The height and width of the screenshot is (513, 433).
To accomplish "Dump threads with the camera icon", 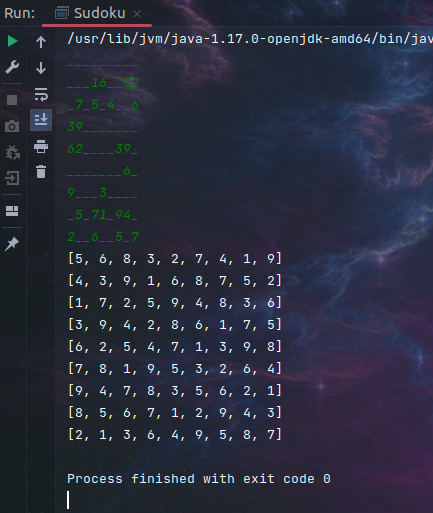I will (12, 126).
